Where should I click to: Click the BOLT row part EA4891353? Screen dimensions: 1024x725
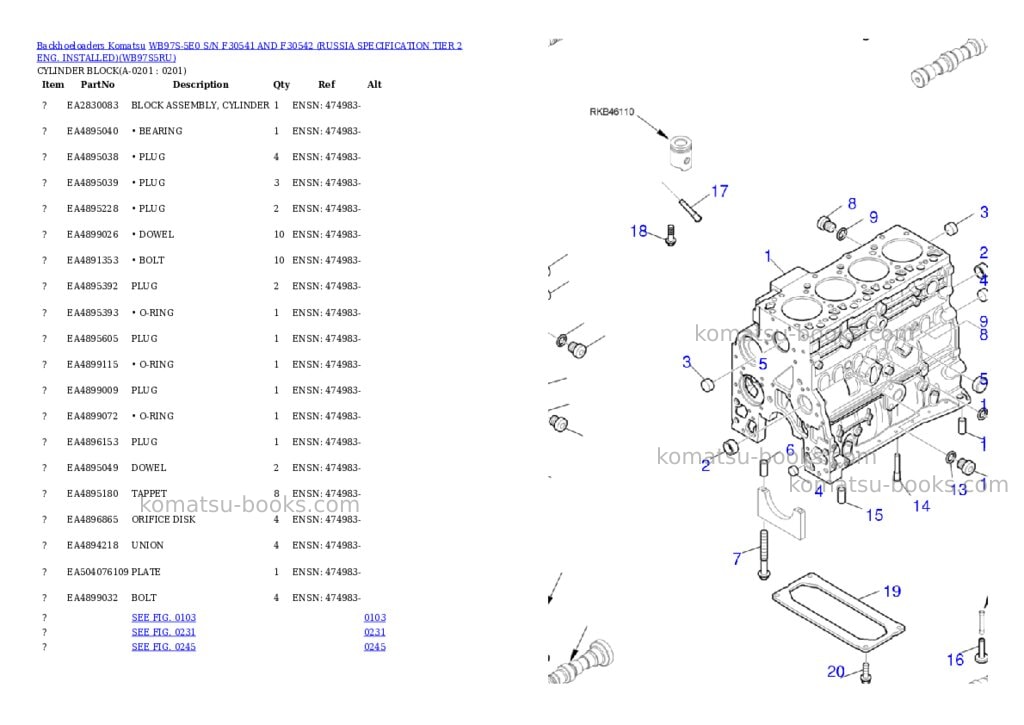point(93,260)
